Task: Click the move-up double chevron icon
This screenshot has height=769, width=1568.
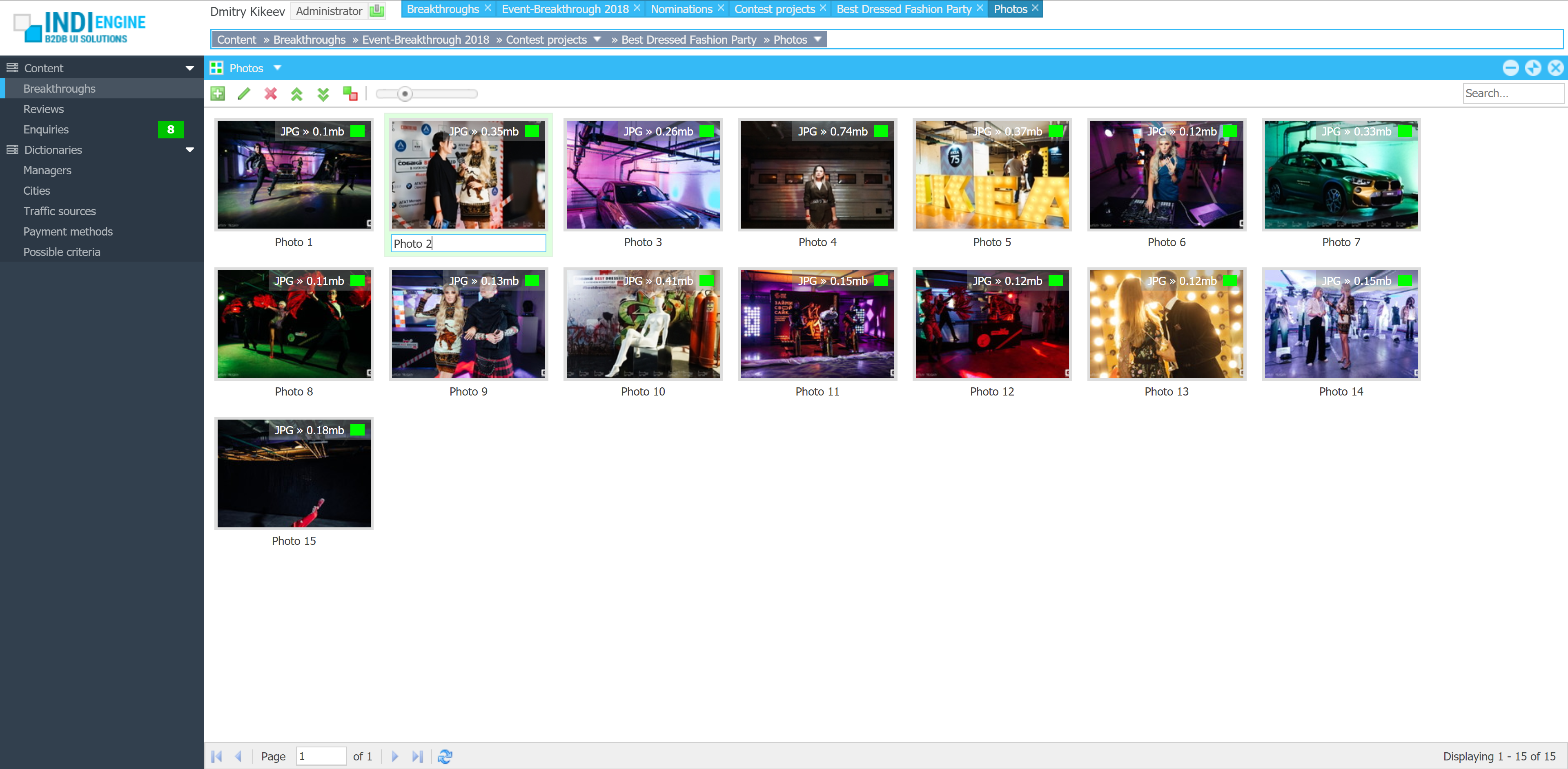Action: (297, 94)
